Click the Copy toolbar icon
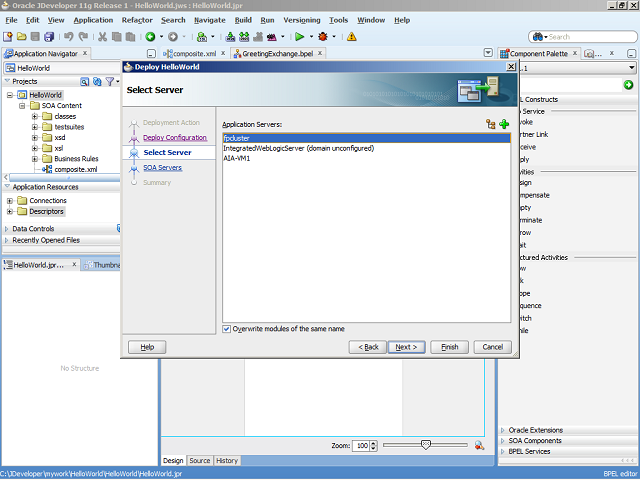The height and width of the screenshot is (480, 640). click(x=116, y=37)
